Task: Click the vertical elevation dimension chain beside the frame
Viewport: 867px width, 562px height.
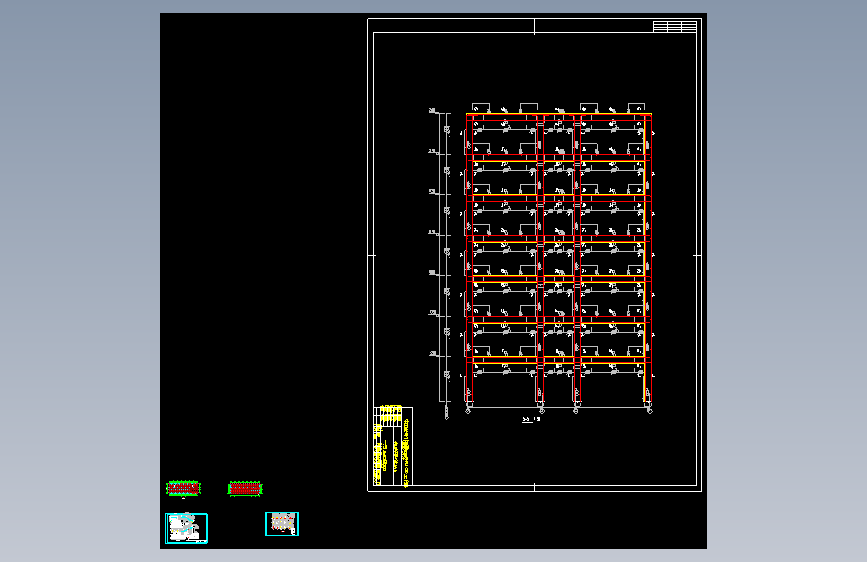Action: click(x=442, y=264)
